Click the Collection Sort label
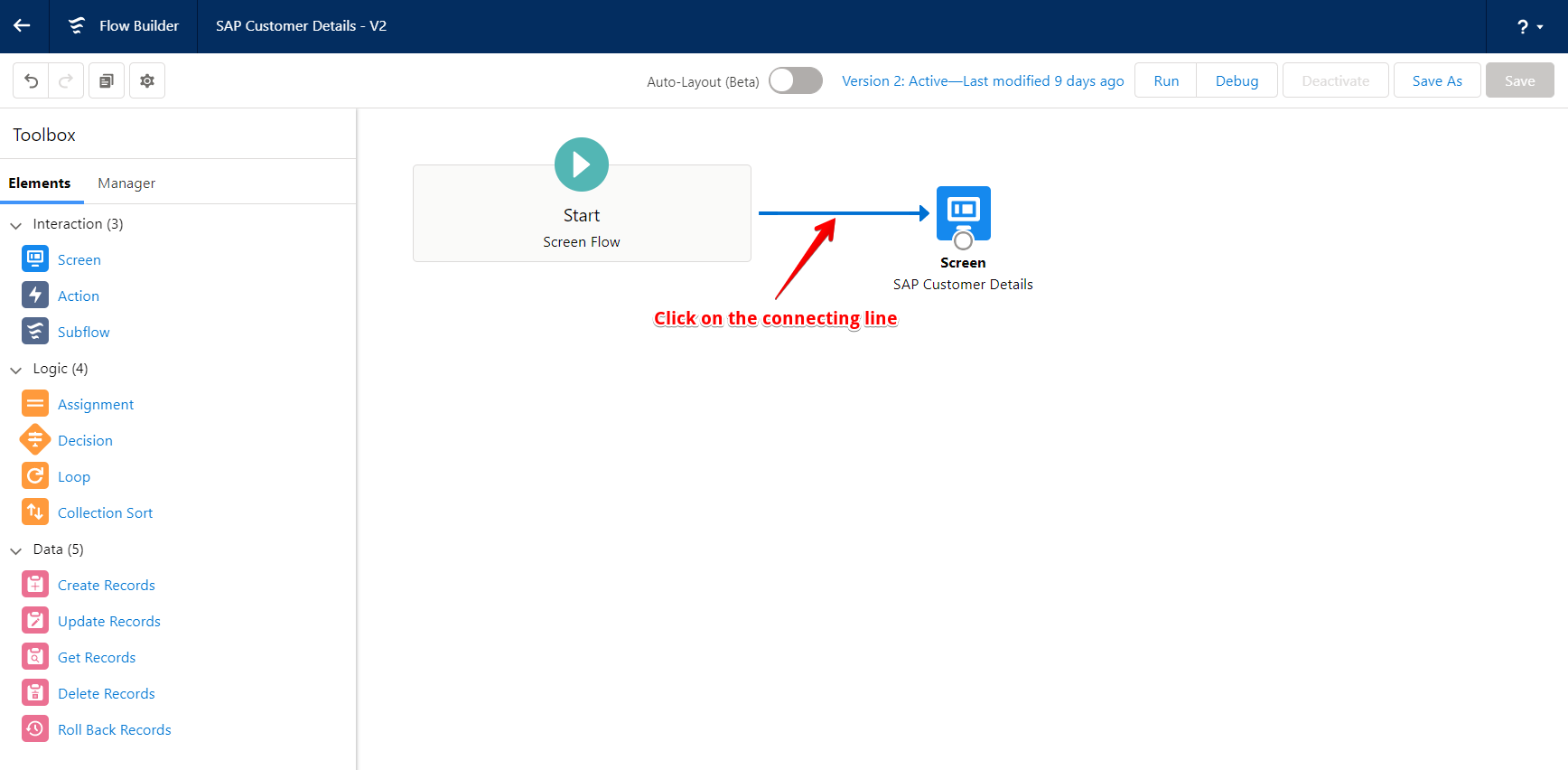 (106, 513)
